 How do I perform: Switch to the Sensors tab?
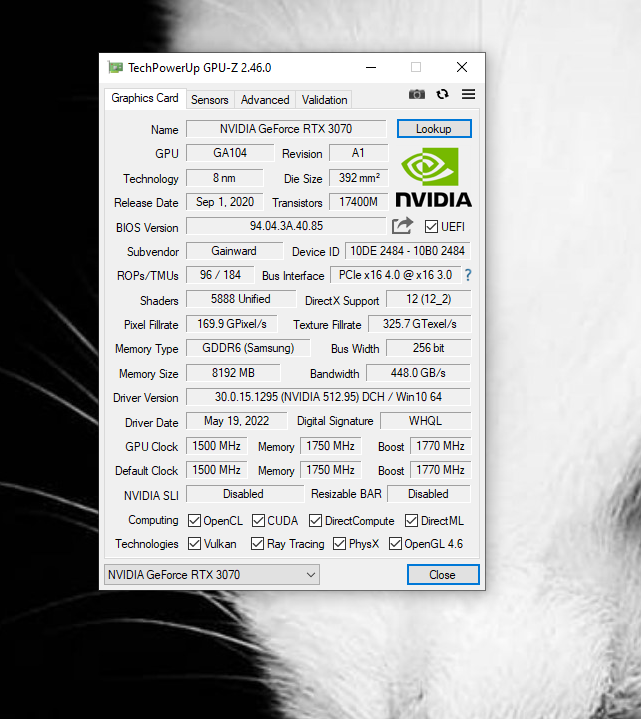[x=210, y=100]
